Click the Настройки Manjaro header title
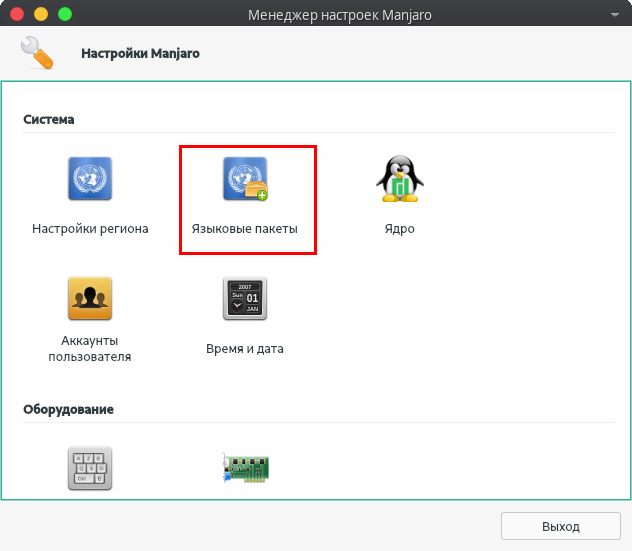632x551 pixels. point(140,54)
